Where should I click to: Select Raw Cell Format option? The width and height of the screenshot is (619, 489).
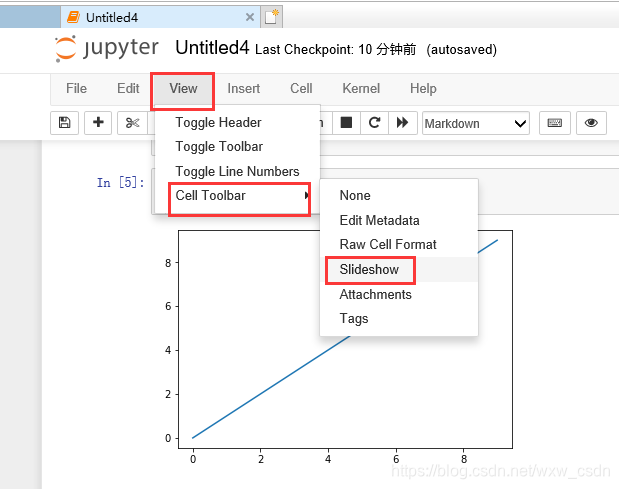pos(399,244)
